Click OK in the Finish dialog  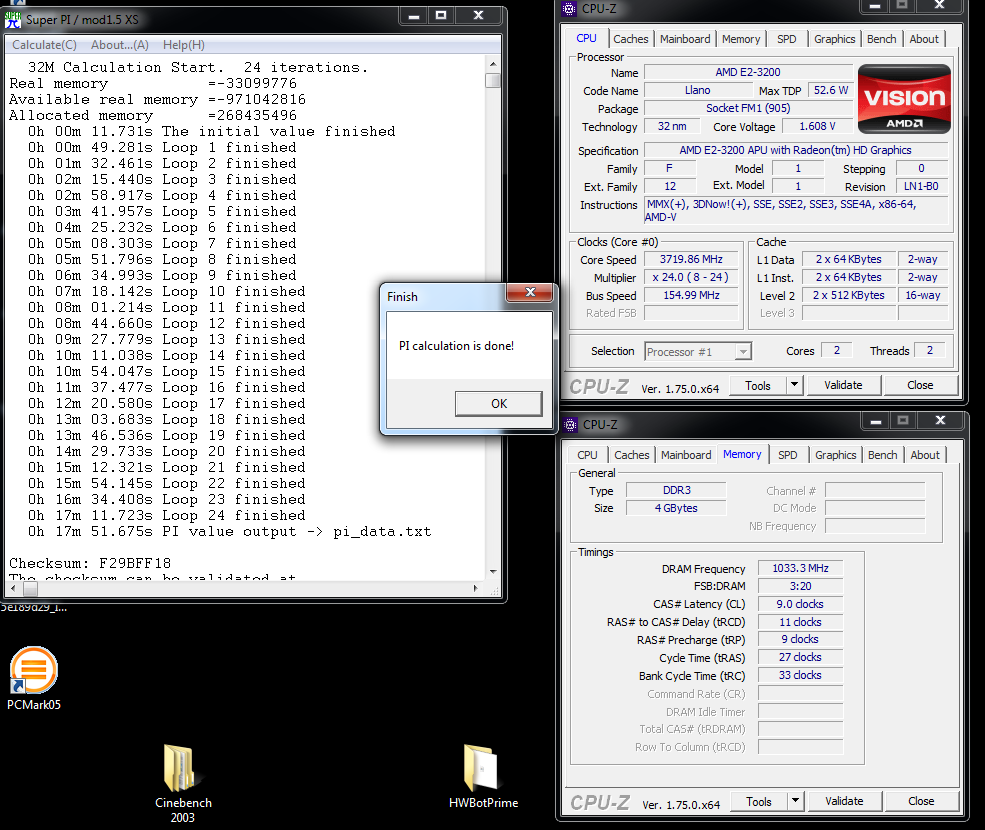[x=499, y=403]
